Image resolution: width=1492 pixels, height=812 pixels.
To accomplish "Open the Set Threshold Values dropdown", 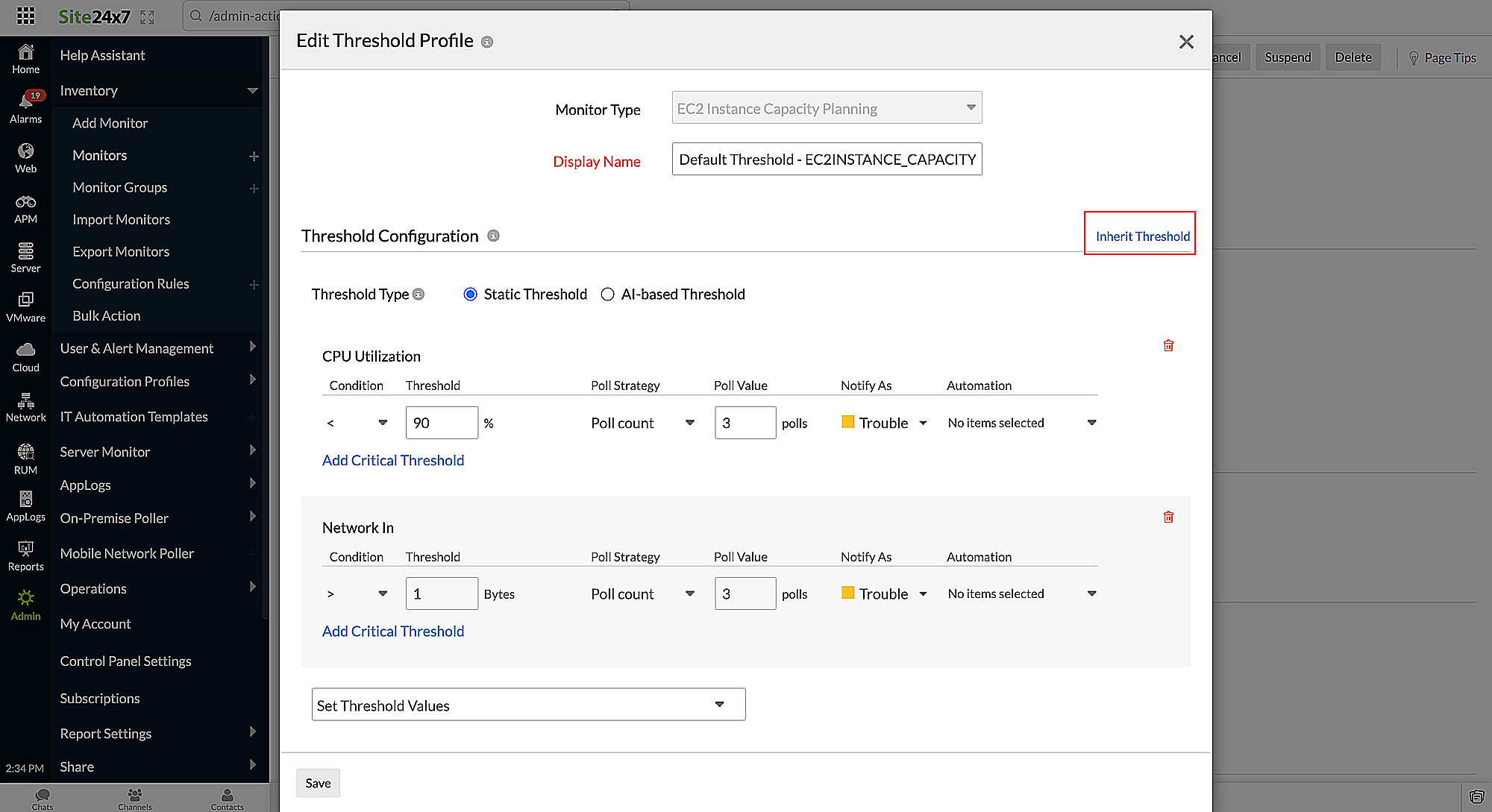I will tap(528, 705).
